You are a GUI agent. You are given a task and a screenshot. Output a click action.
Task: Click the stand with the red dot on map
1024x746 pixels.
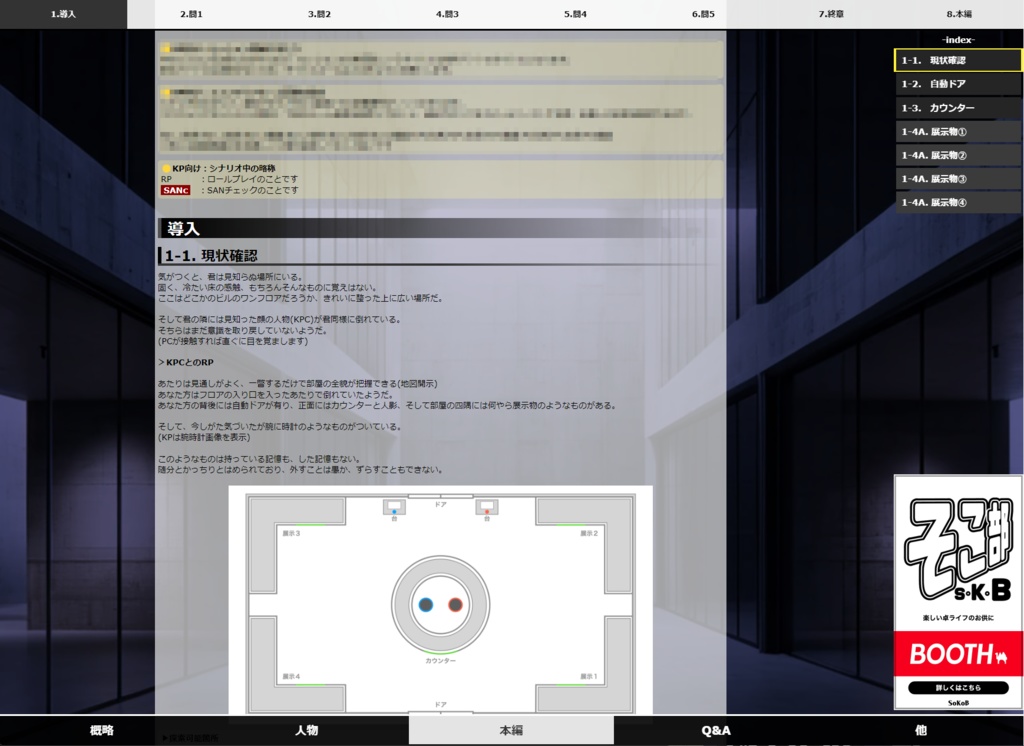(x=487, y=507)
